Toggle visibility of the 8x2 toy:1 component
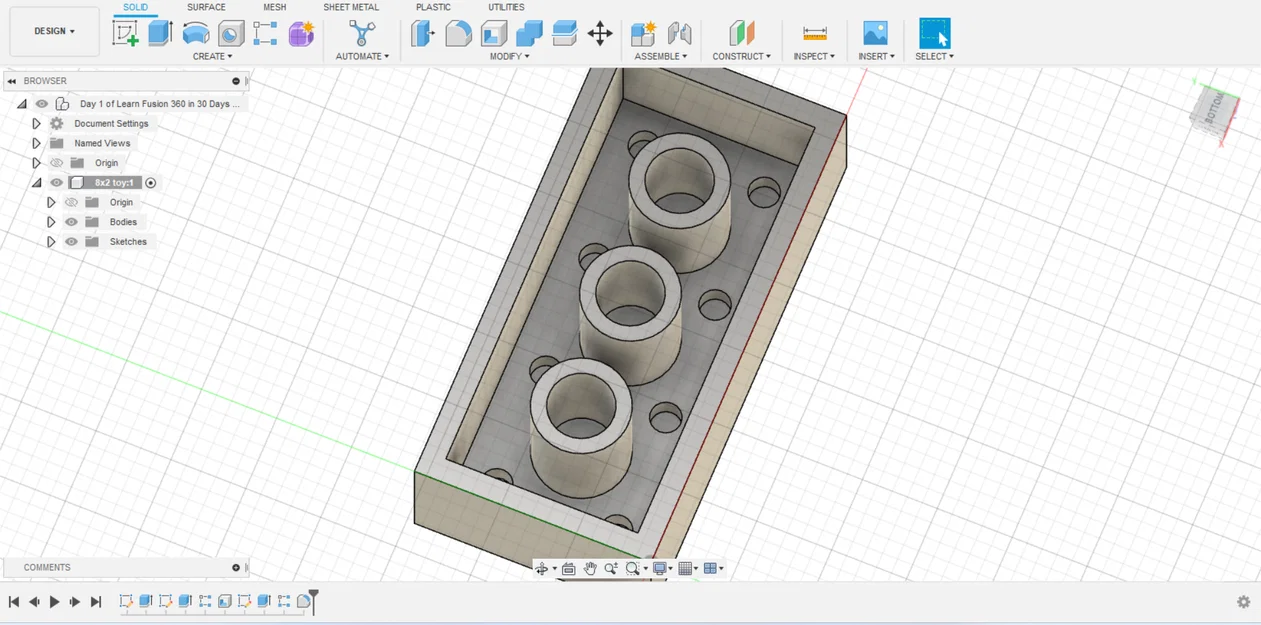The image size is (1261, 625). coord(56,182)
